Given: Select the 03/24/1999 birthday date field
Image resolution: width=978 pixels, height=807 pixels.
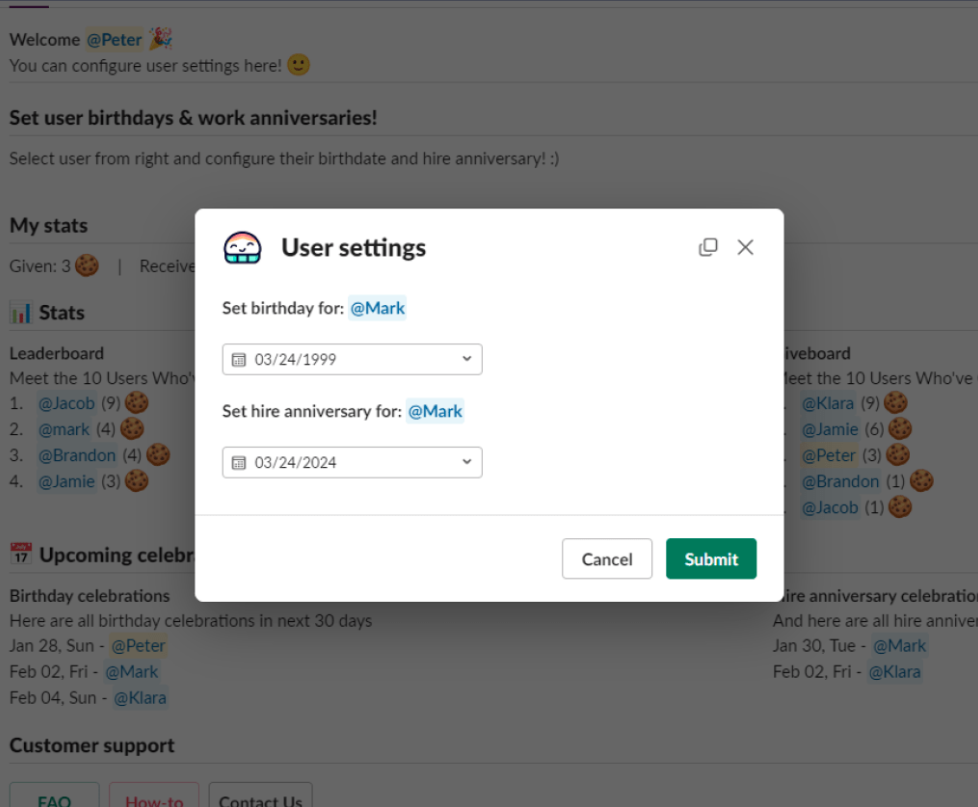Looking at the screenshot, I should point(352,359).
